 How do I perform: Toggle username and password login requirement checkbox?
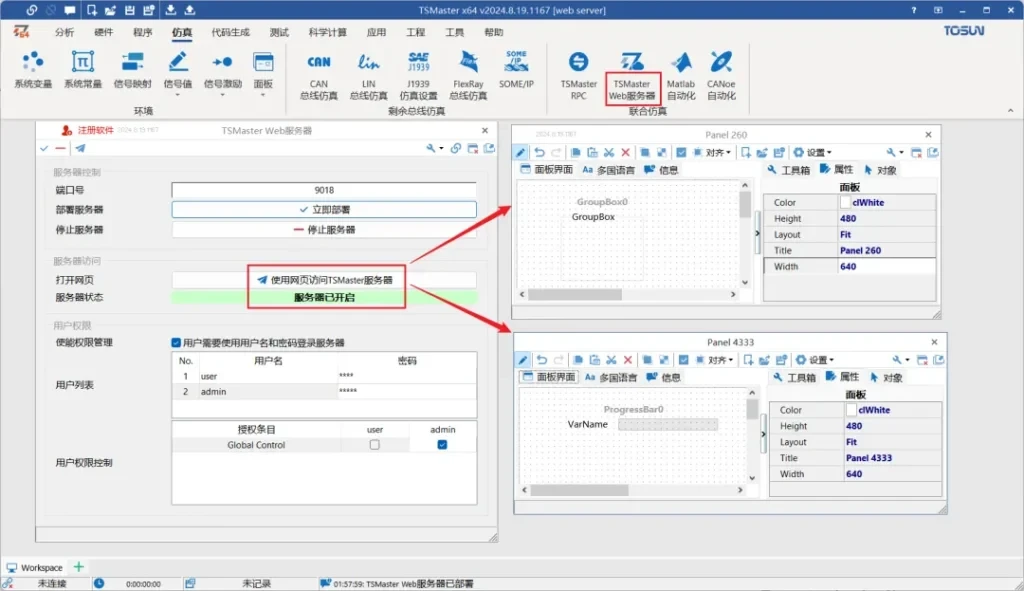point(177,343)
